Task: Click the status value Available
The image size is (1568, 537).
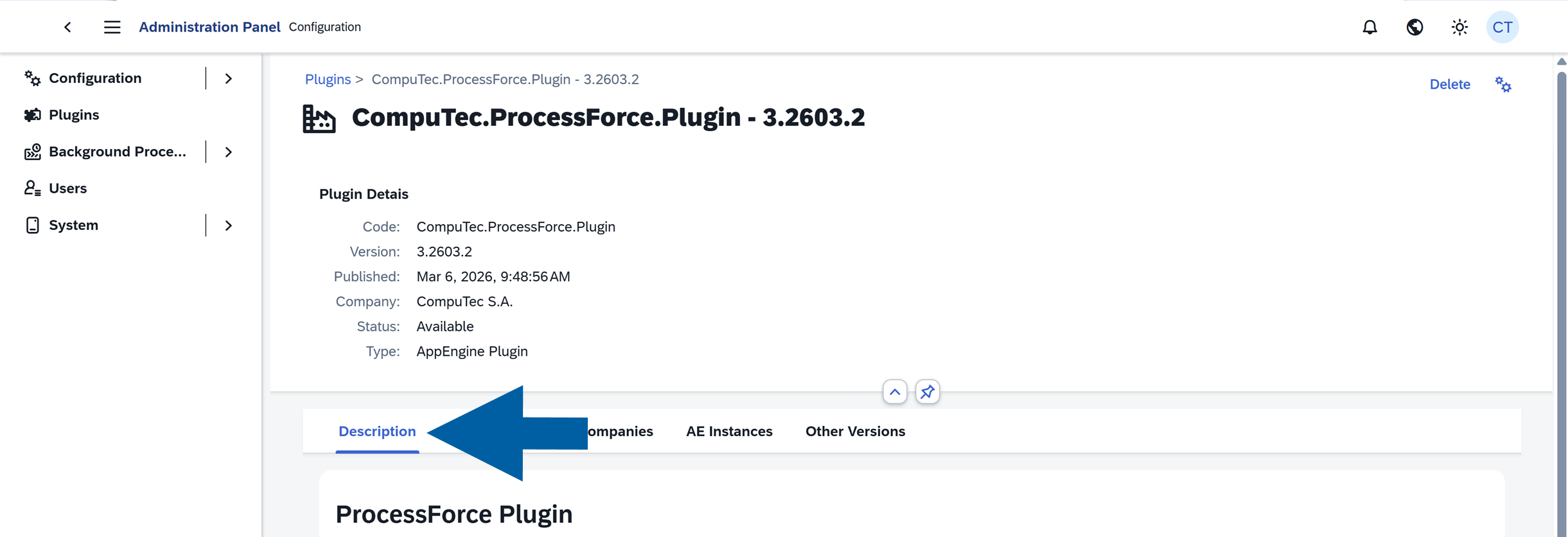Action: [445, 326]
